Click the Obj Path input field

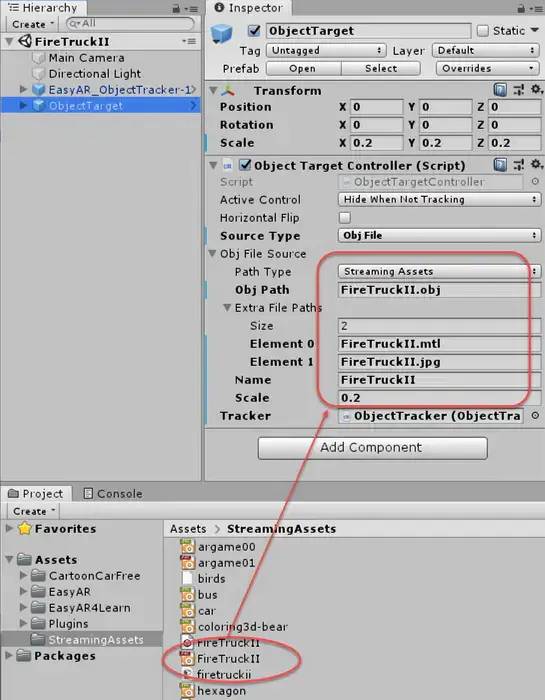(x=440, y=290)
